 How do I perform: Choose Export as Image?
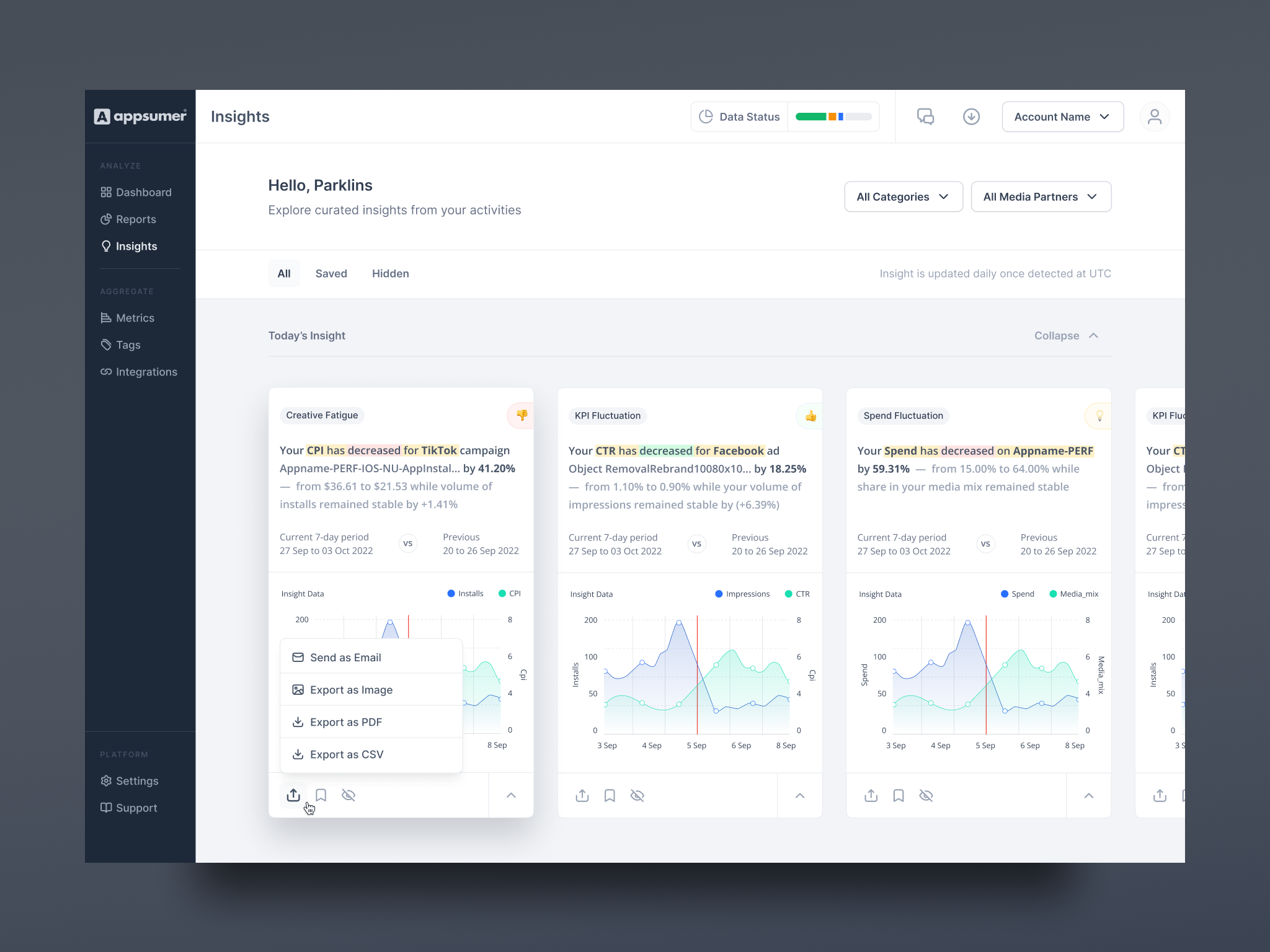point(371,690)
